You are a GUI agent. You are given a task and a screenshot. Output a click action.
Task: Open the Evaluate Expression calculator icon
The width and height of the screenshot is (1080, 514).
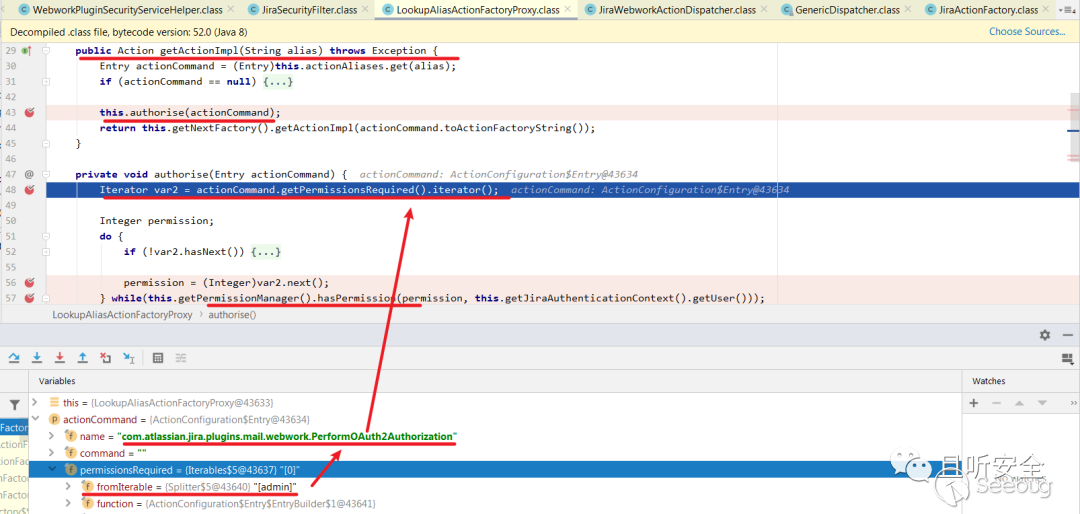click(158, 357)
